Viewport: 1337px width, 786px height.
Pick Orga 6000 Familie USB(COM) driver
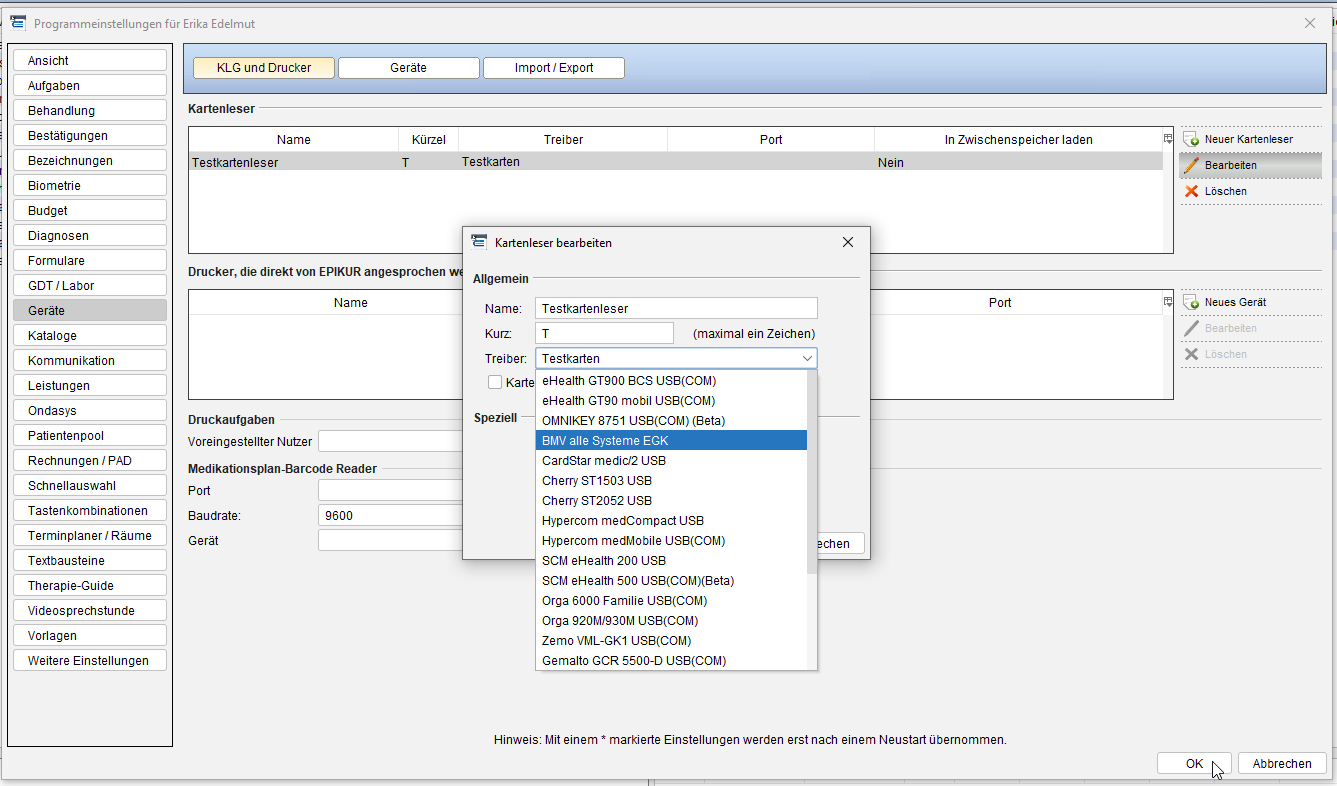pyautogui.click(x=671, y=600)
